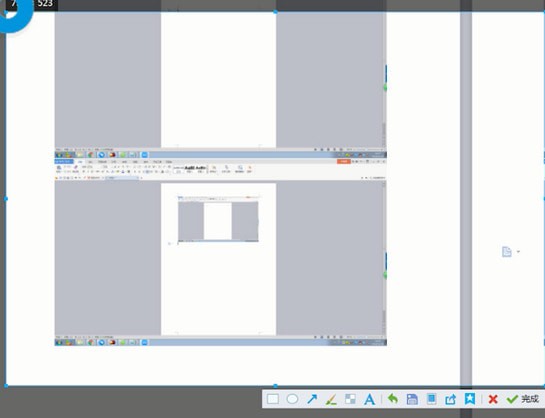Add screenshot to favorites with star icon

pyautogui.click(x=470, y=399)
